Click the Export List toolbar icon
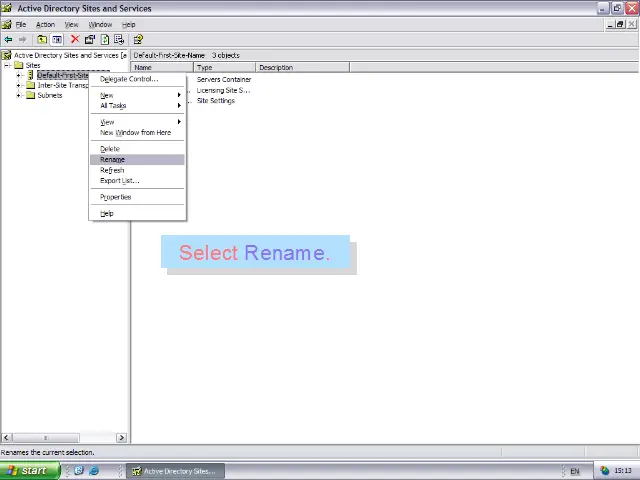 pyautogui.click(x=119, y=40)
